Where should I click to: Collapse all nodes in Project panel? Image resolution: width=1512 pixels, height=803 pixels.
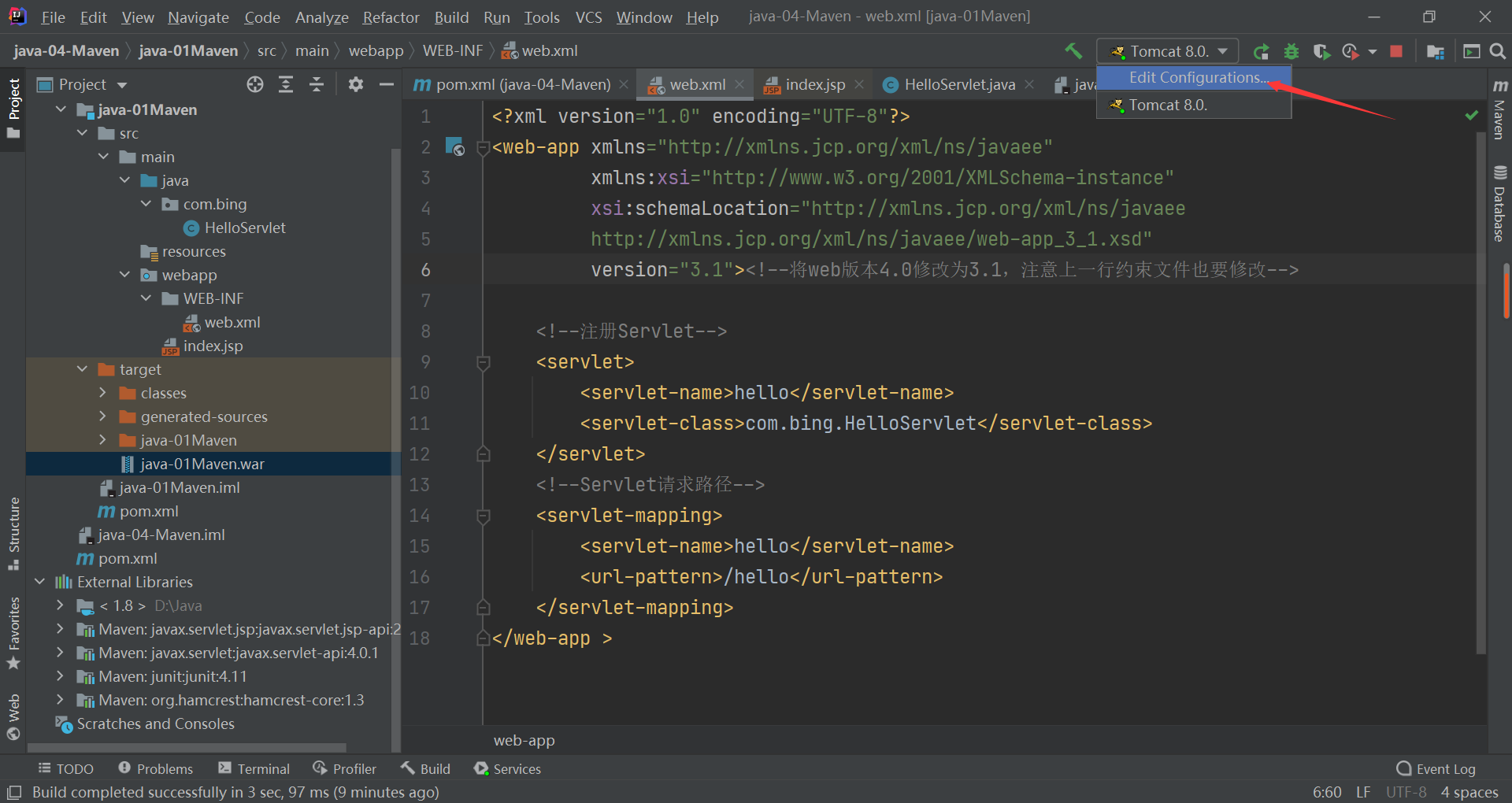(317, 84)
